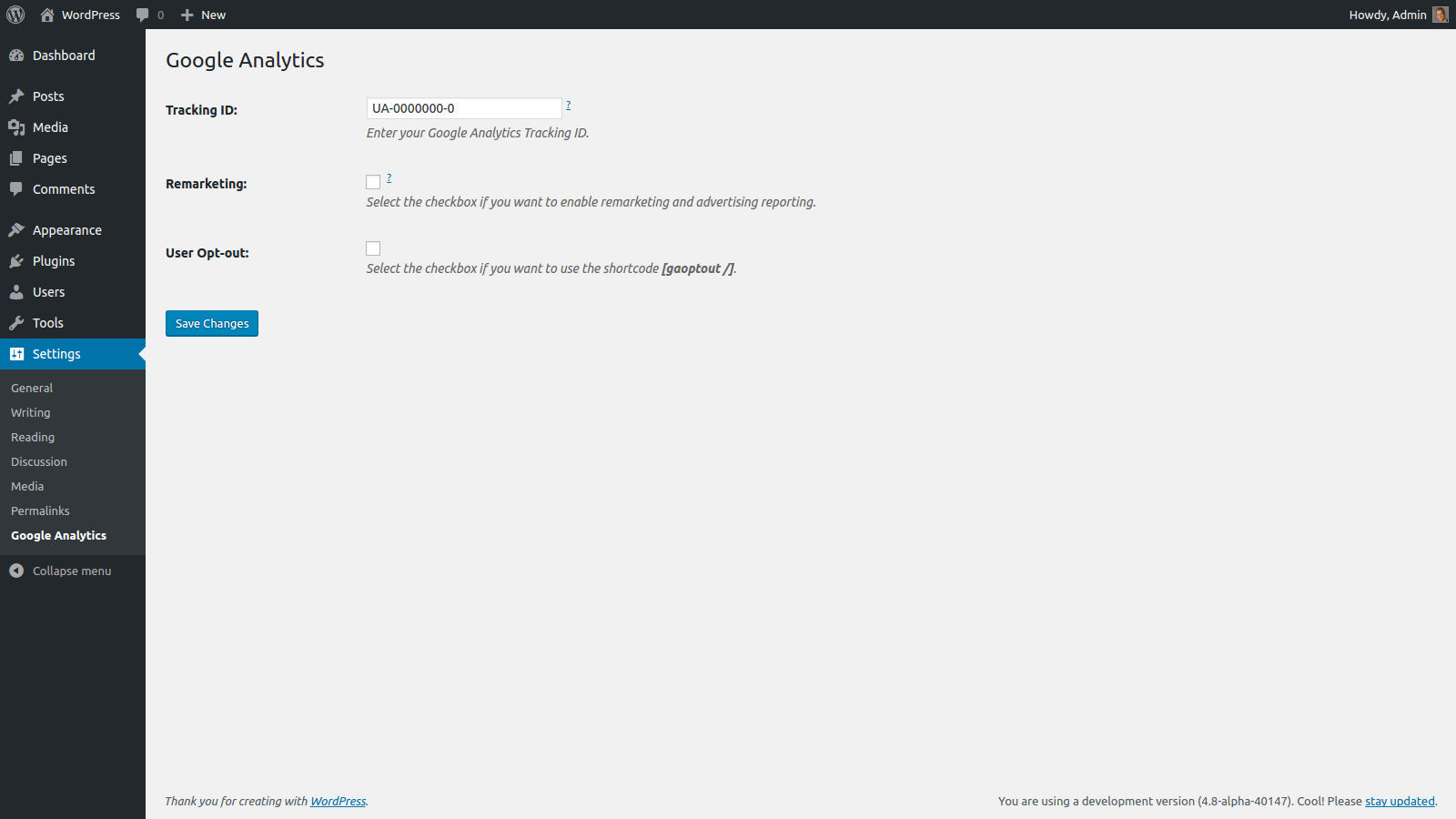Click the New label in admin bar

213,15
